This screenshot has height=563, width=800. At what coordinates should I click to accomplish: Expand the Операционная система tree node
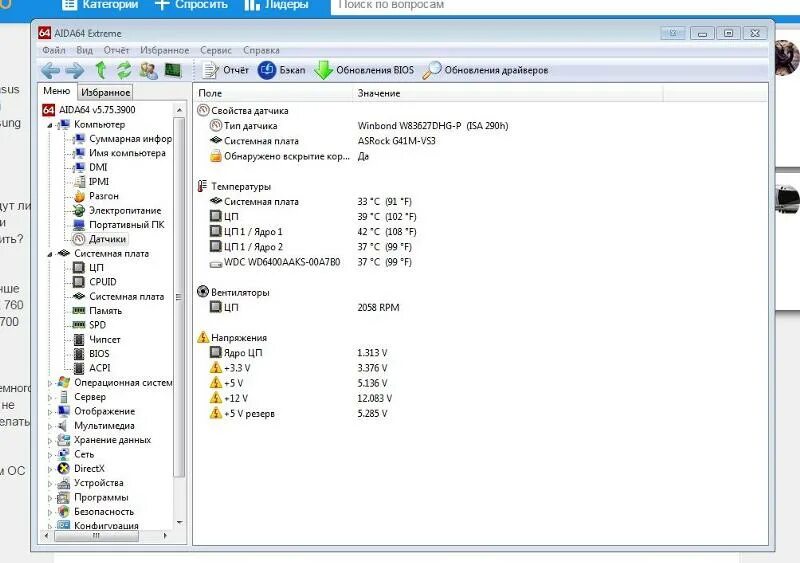(50, 383)
